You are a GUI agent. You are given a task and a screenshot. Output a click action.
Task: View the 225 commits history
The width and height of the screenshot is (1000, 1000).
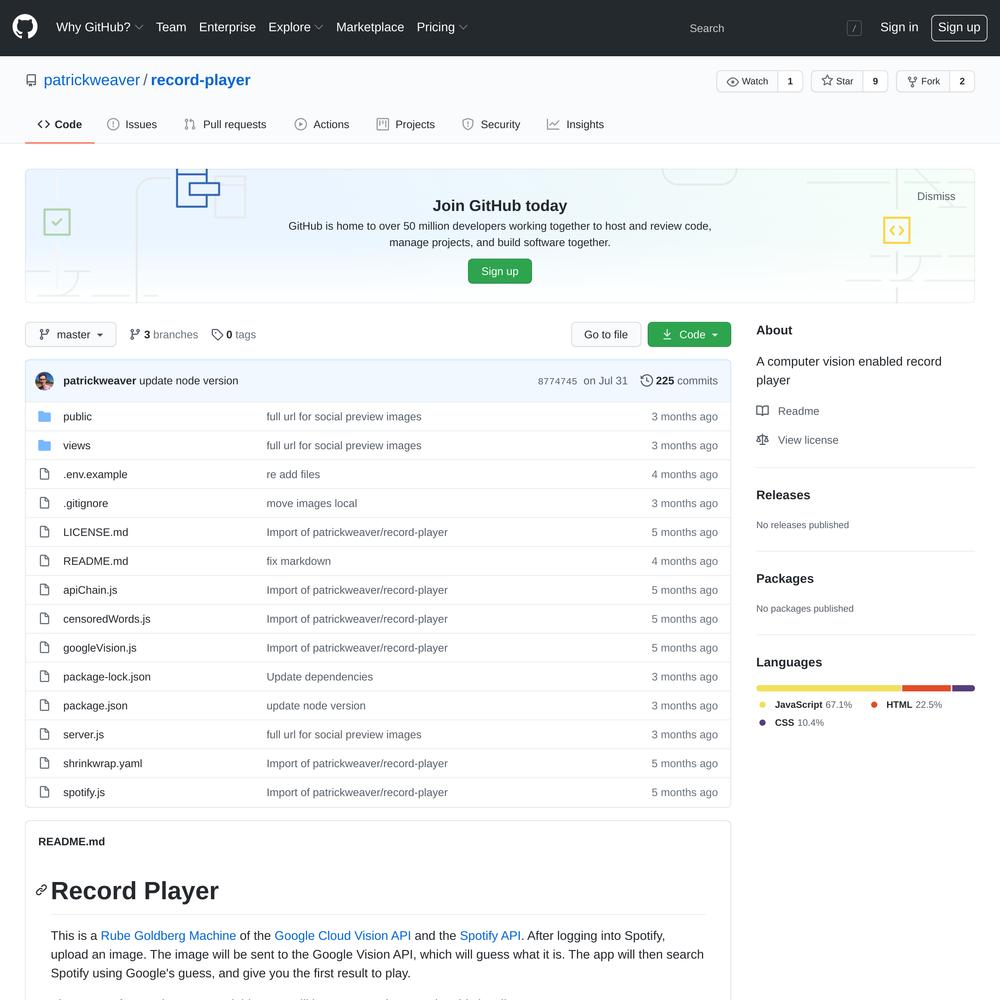click(x=679, y=381)
